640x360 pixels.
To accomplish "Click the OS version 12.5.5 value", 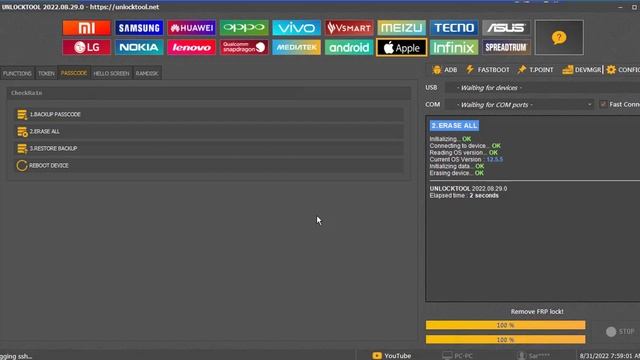I will [495, 160].
